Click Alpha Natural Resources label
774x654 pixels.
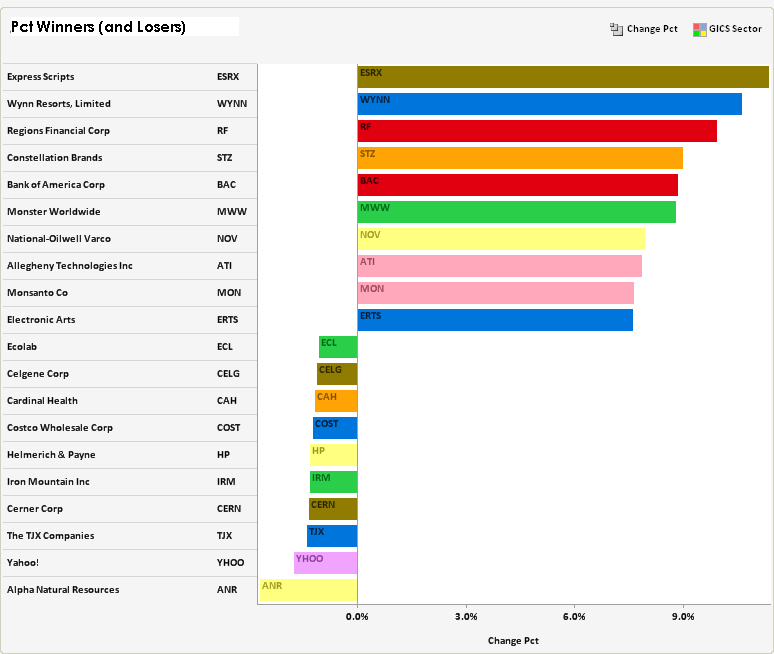click(x=63, y=590)
